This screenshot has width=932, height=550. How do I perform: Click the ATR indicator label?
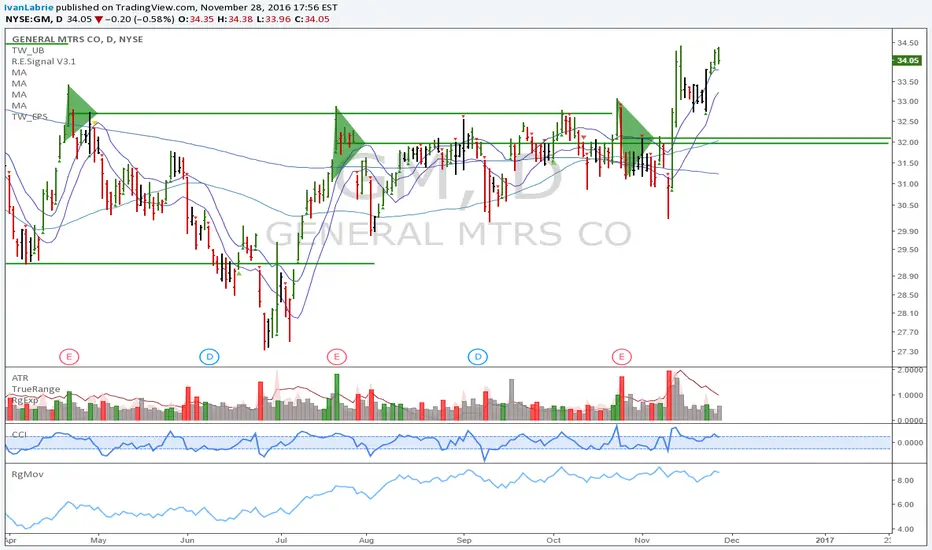point(20,378)
